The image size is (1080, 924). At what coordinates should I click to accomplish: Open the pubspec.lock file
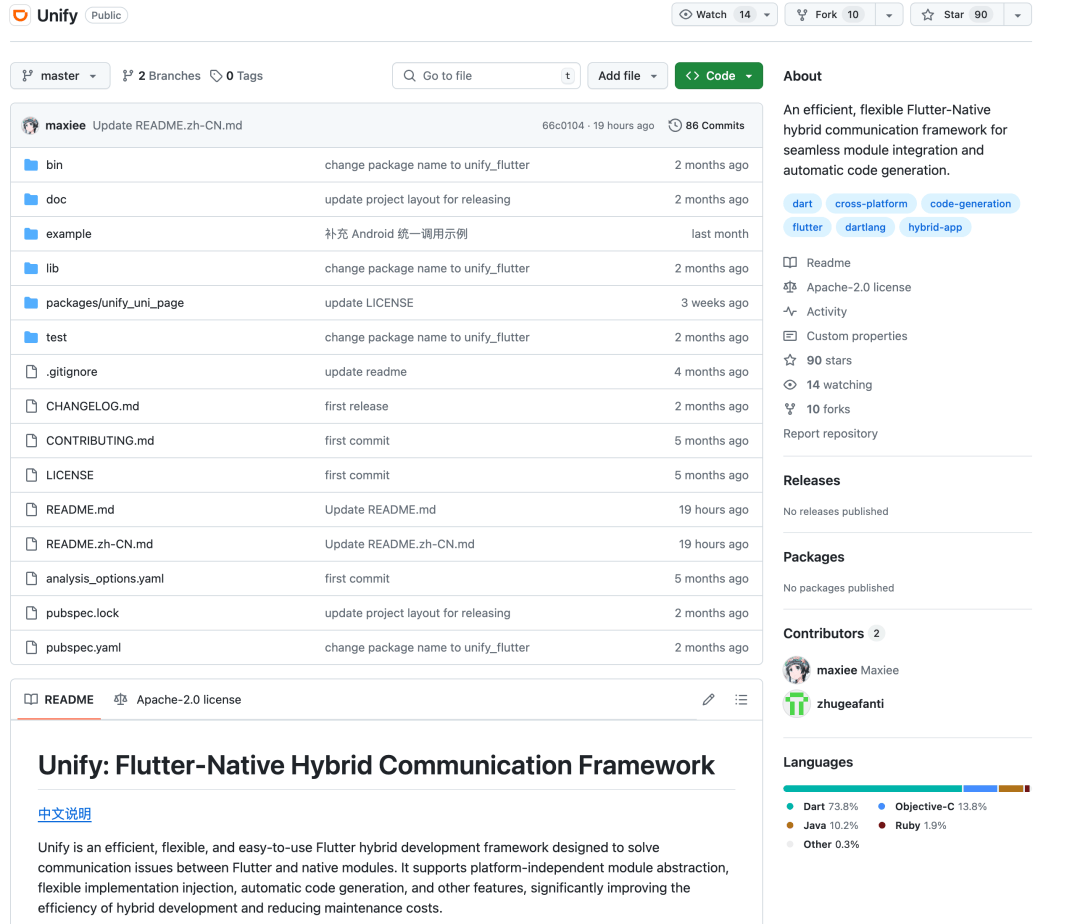[x=82, y=613]
